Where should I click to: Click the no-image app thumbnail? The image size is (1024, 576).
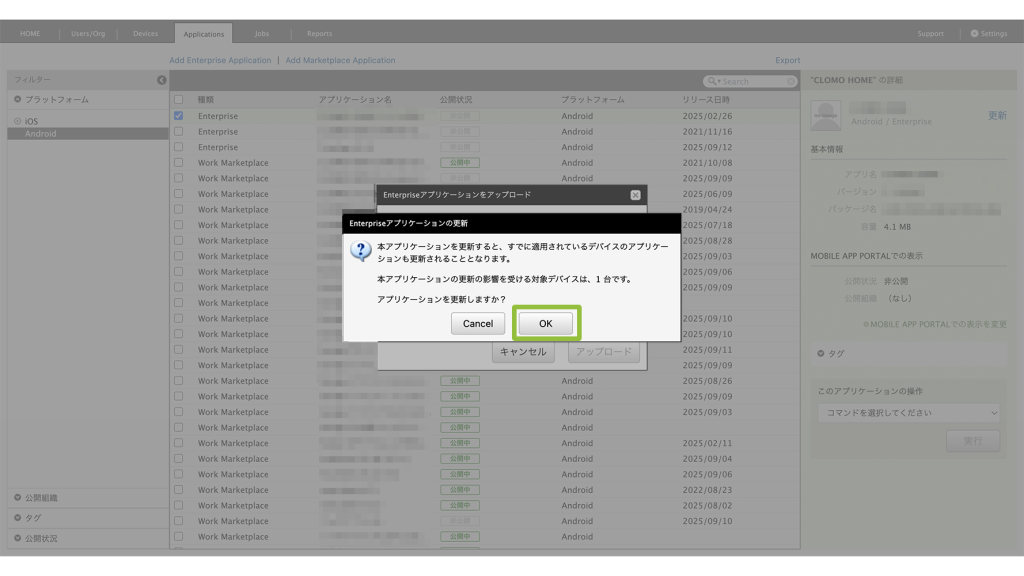click(826, 115)
